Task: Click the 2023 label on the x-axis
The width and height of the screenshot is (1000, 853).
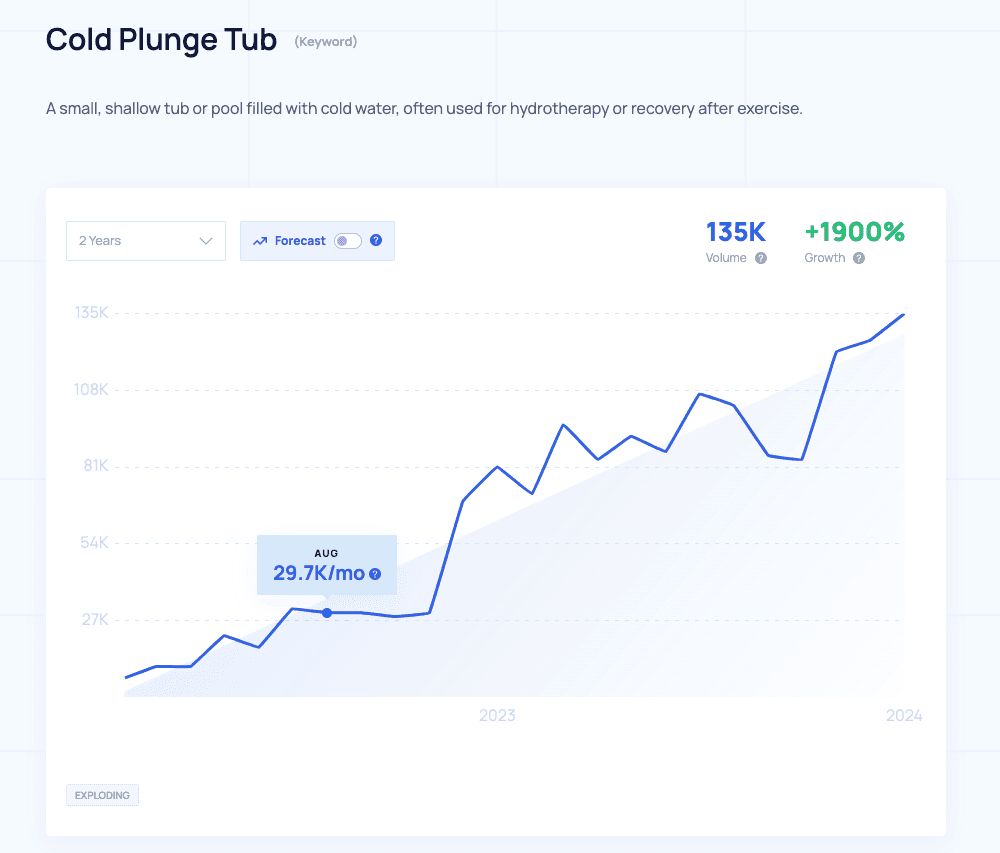Action: pos(497,715)
